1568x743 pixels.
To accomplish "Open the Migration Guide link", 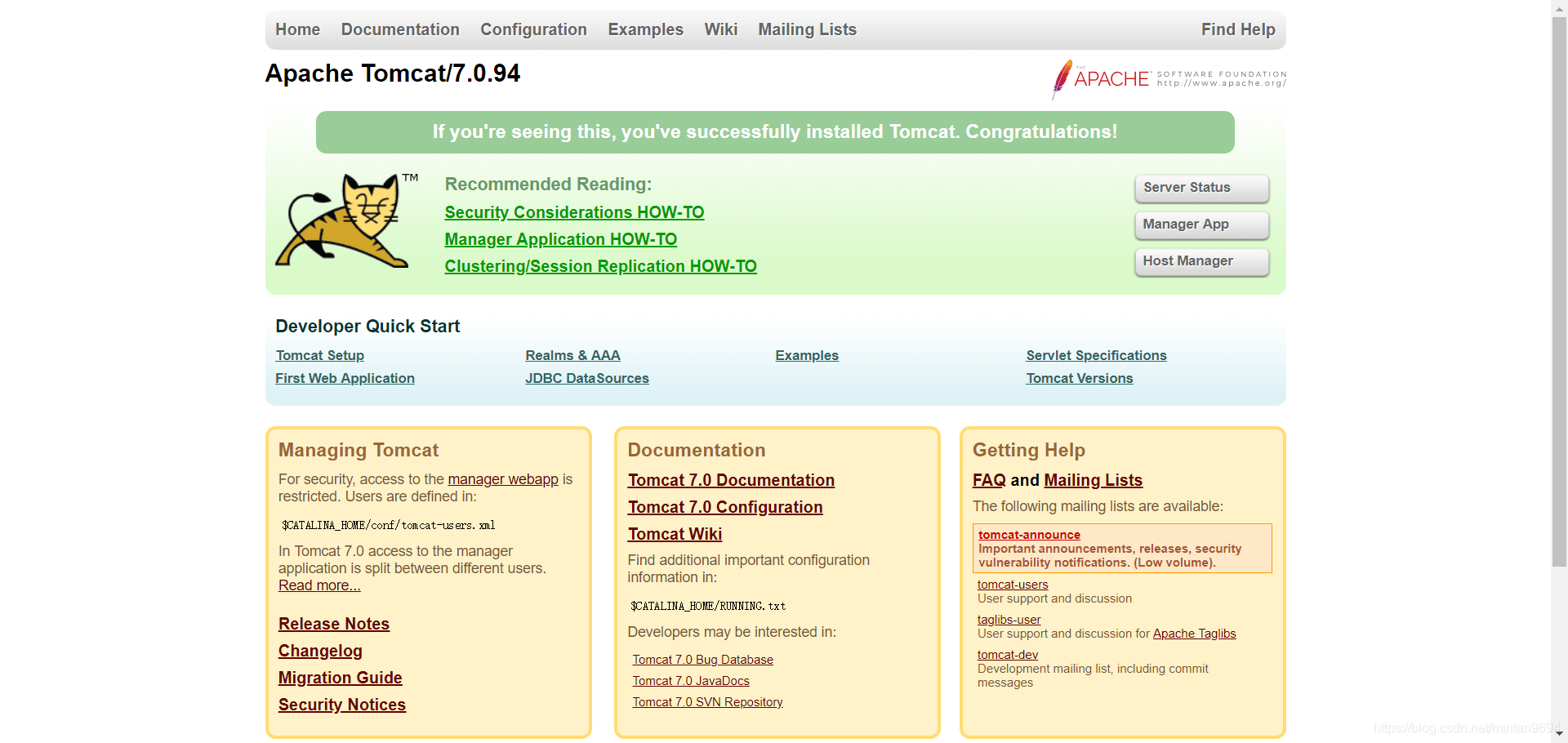I will tap(340, 678).
